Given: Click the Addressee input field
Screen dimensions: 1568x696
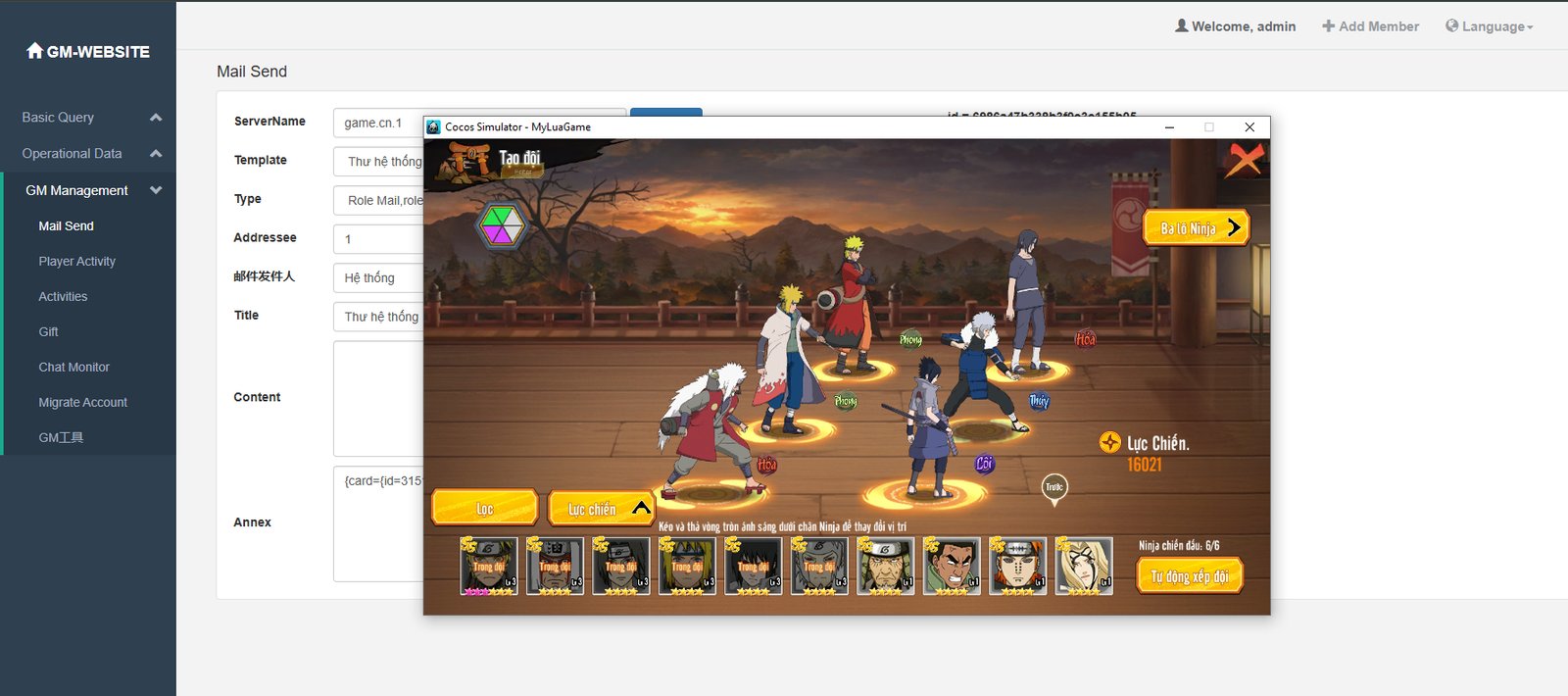Looking at the screenshot, I should 378,239.
